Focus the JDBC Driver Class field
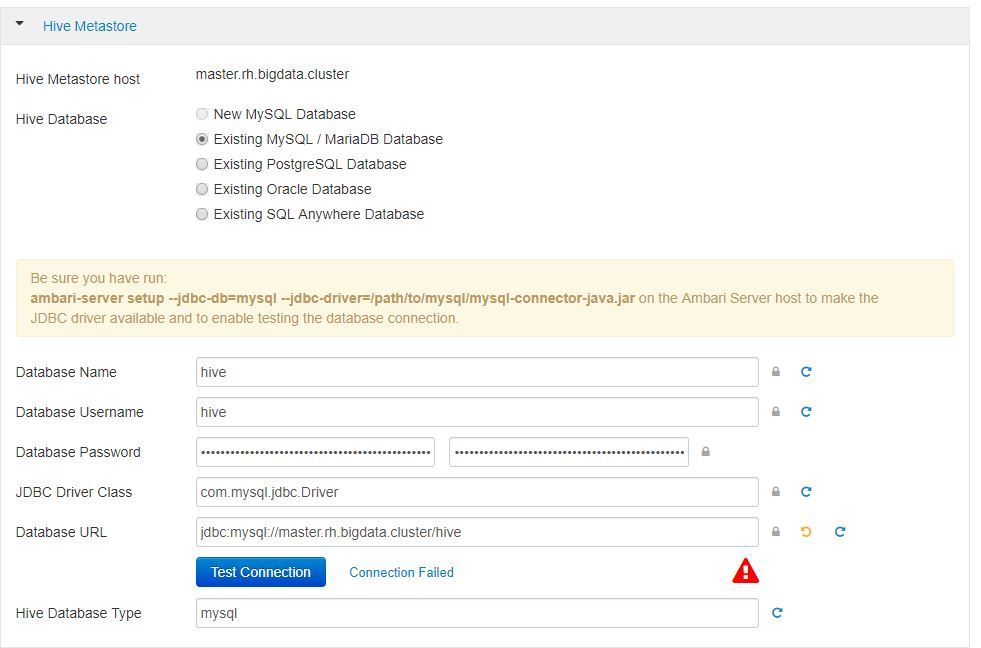 (x=477, y=492)
